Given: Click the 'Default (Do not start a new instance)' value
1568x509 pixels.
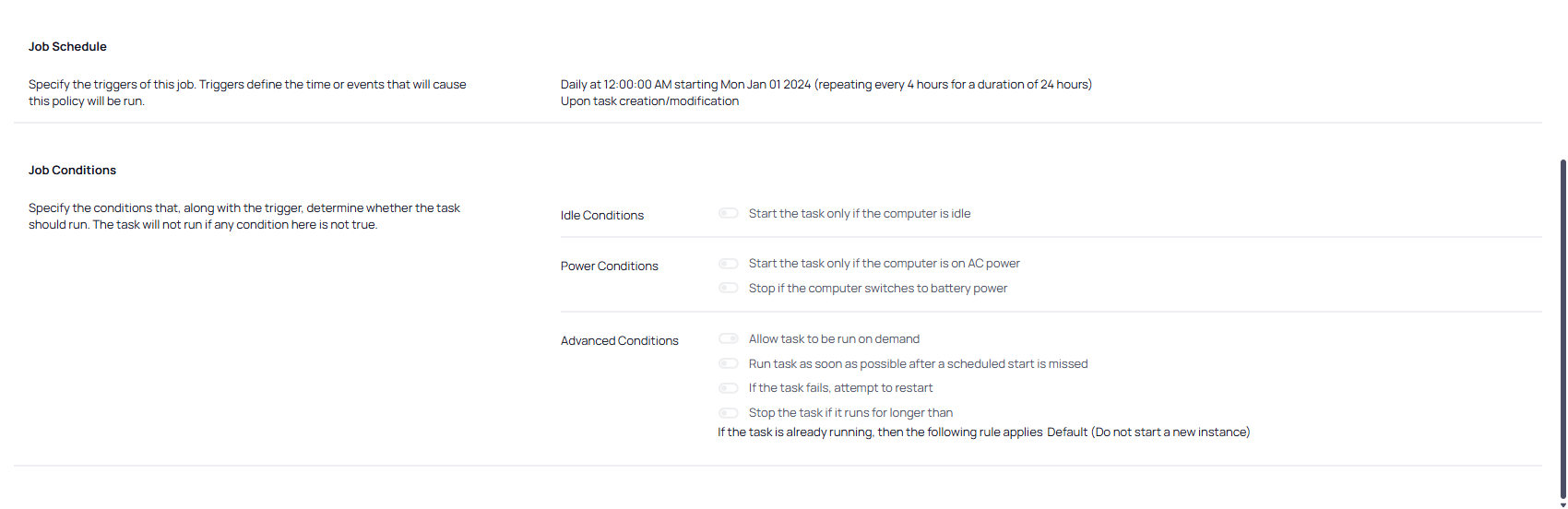Looking at the screenshot, I should point(1148,432).
